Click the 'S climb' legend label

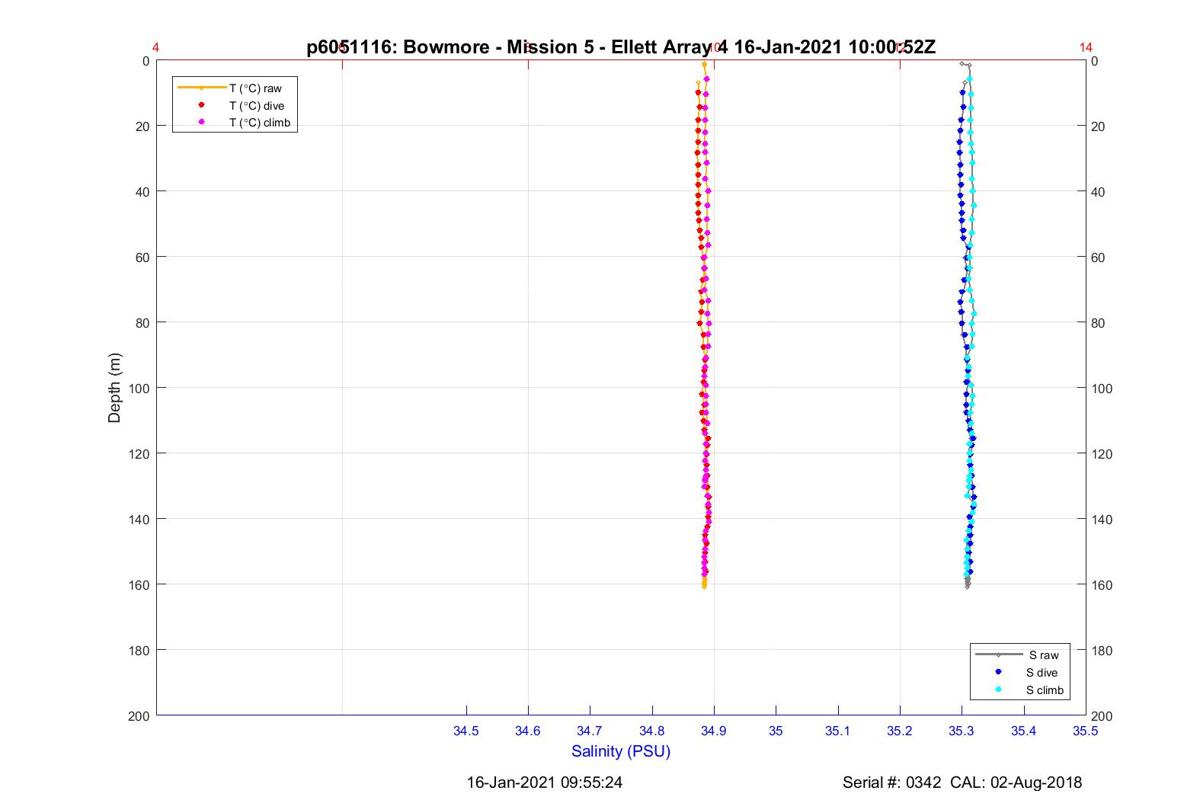[1046, 690]
